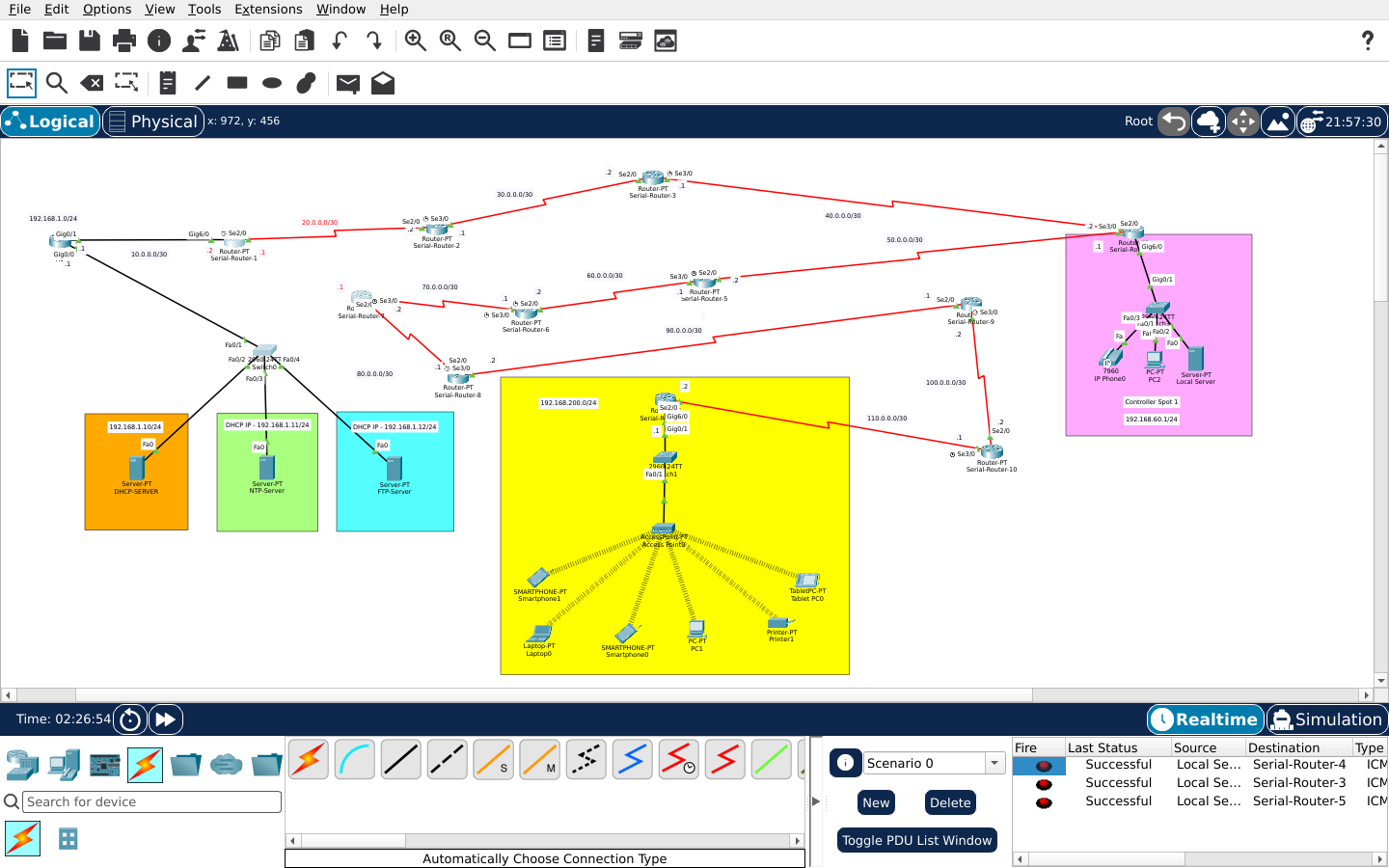Zoom in with the plus magnifier
Viewport: 1389px width, 868px height.
tap(416, 41)
